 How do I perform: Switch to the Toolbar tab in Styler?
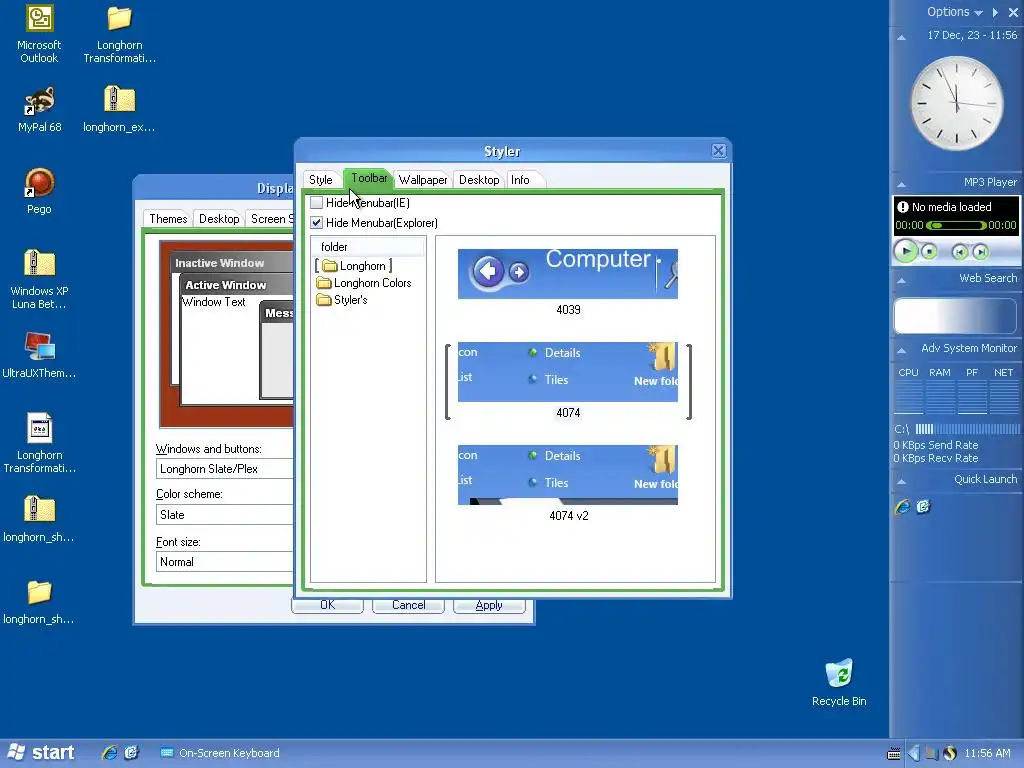pyautogui.click(x=369, y=178)
